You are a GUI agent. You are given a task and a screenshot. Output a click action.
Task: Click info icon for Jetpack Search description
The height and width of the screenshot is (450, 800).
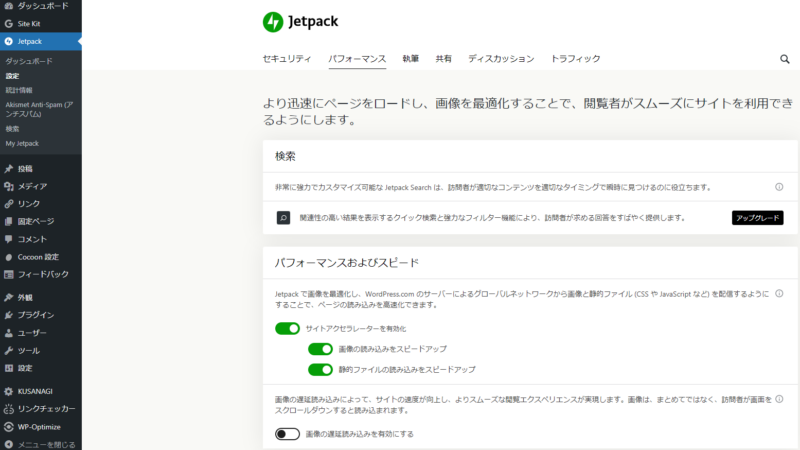pos(779,187)
